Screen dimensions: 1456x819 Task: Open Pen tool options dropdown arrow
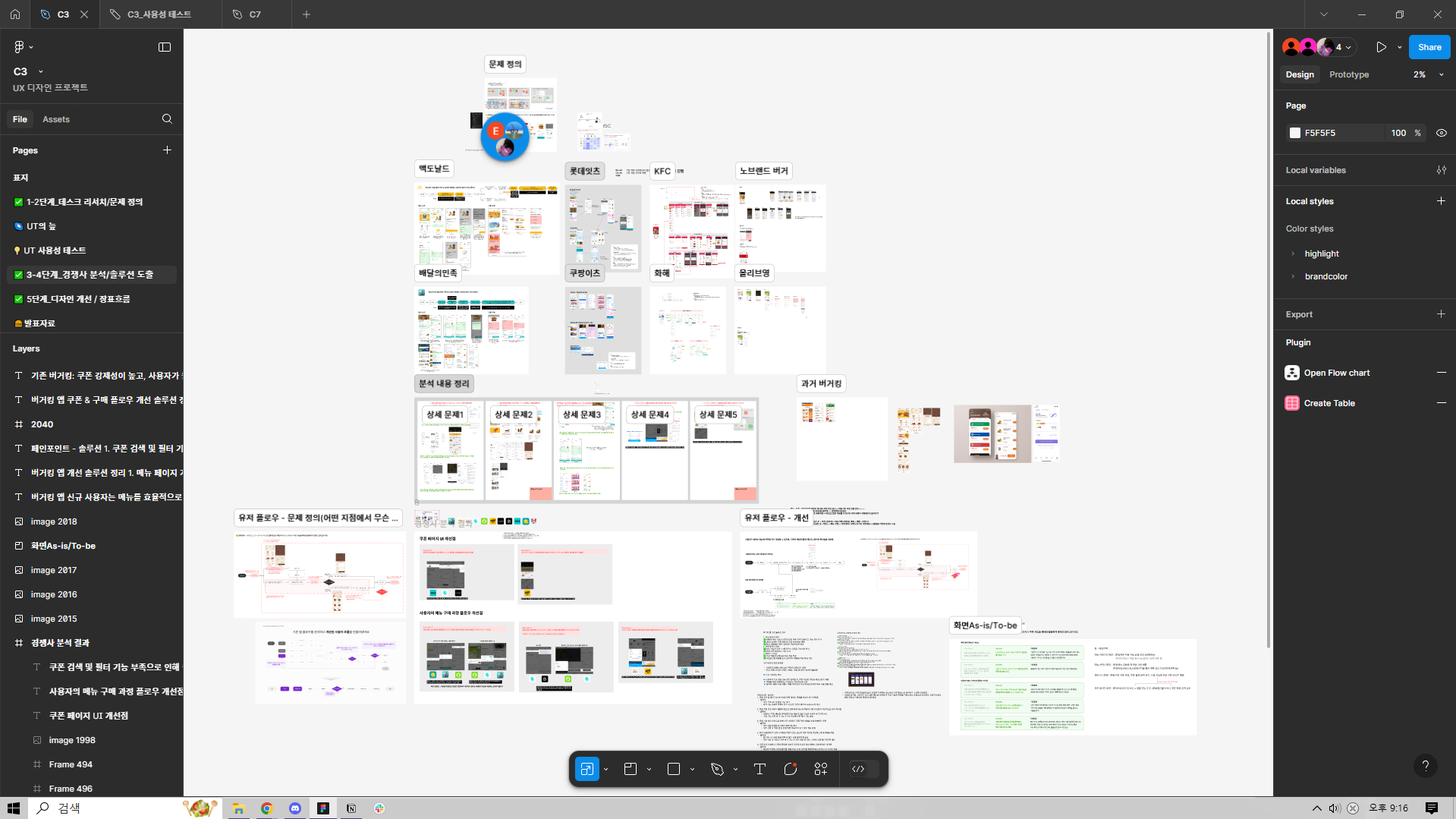735,769
